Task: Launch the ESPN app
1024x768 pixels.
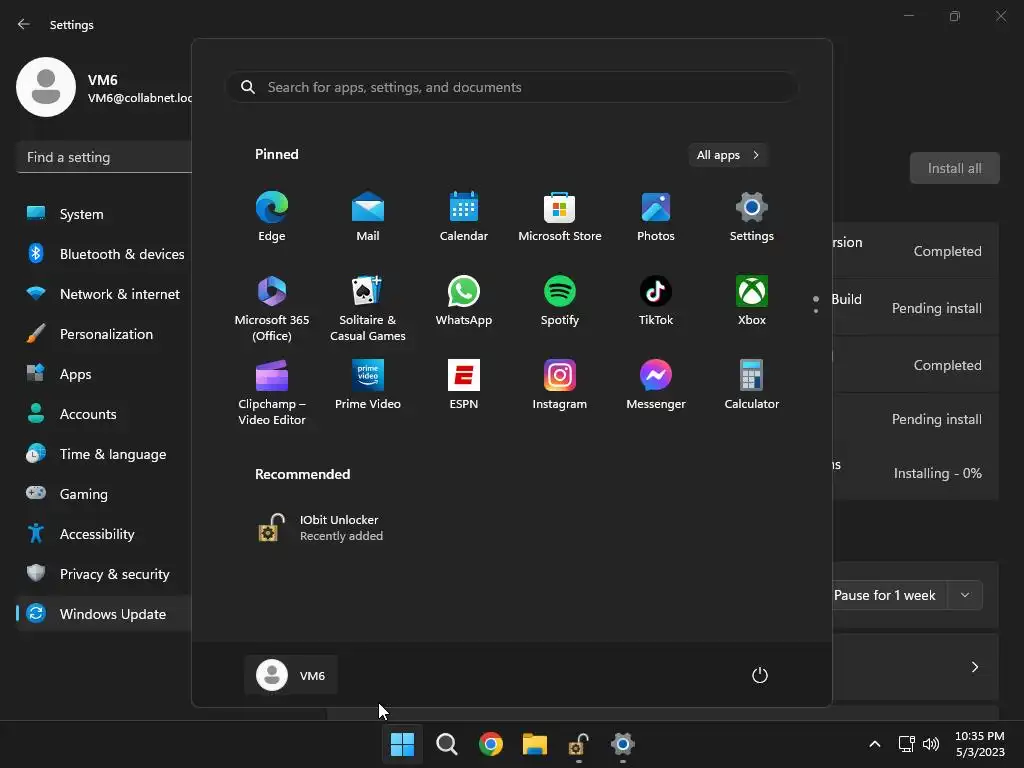Action: click(464, 385)
